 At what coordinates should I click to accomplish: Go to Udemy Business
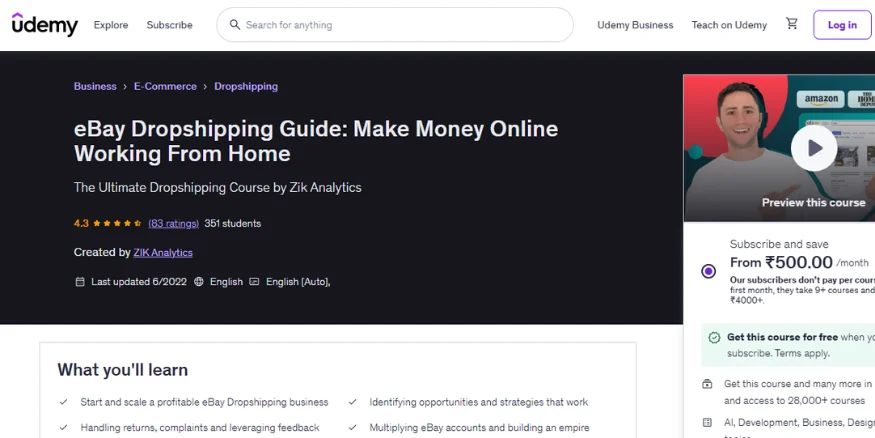pos(635,25)
